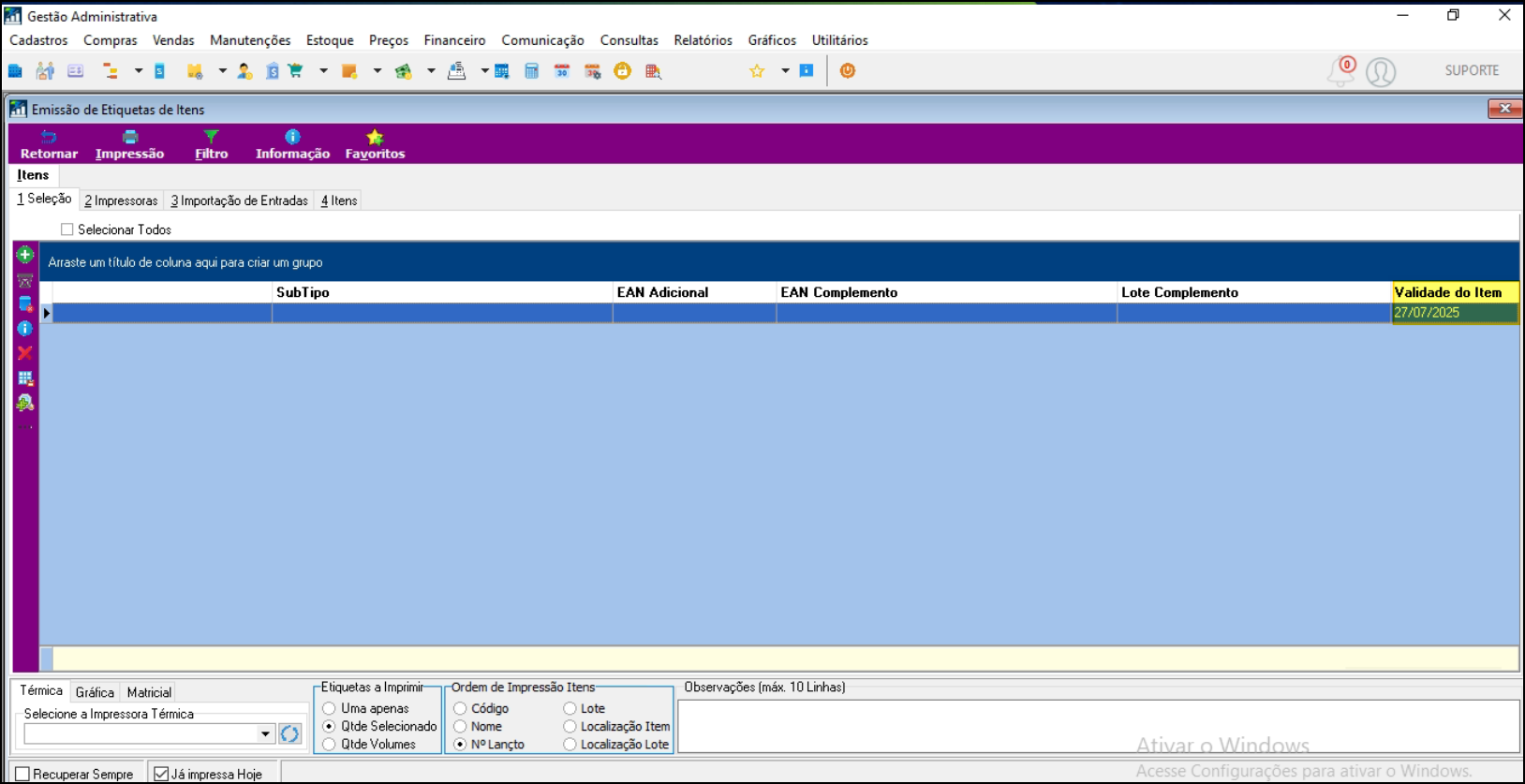Click the Retornar button
Viewport: 1525px width, 784px height.
[49, 145]
